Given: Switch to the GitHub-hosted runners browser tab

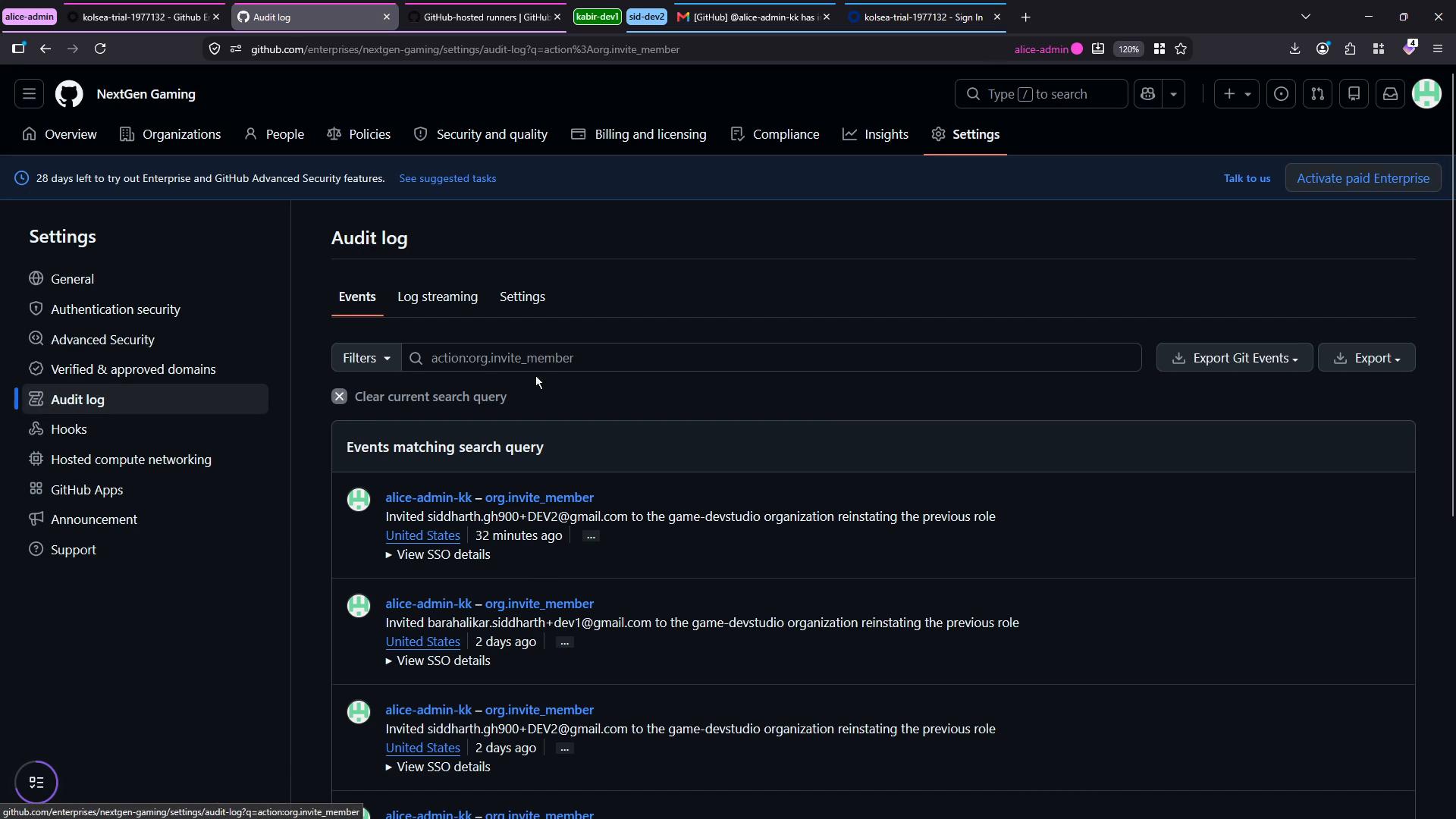Looking at the screenshot, I should (485, 17).
